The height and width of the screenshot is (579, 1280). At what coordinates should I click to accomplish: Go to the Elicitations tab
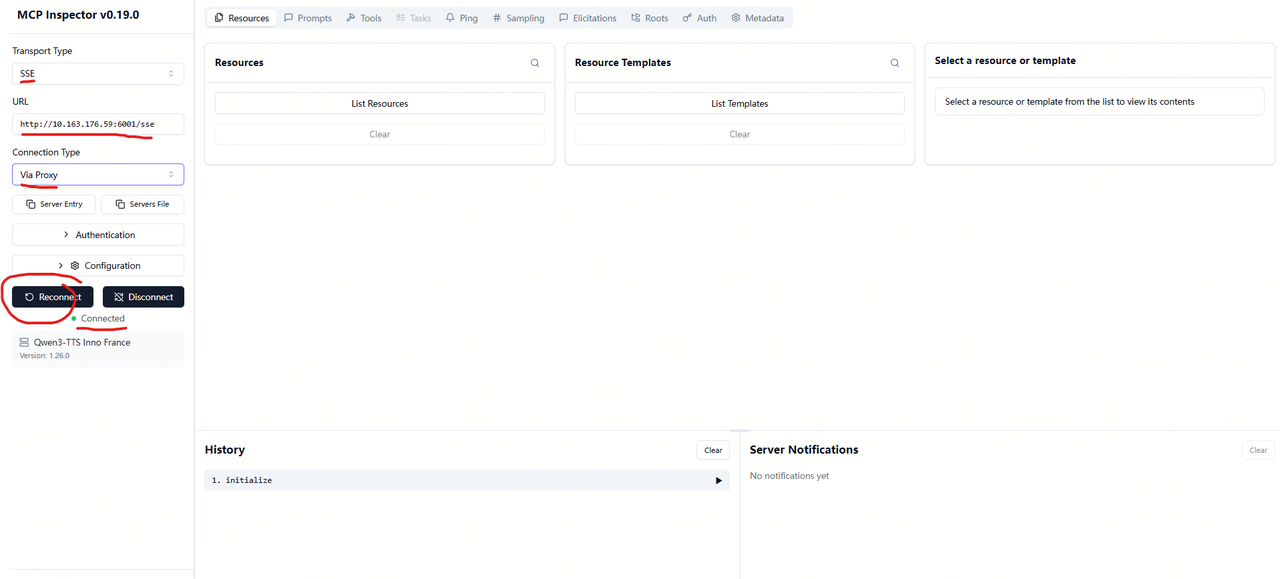pos(587,18)
